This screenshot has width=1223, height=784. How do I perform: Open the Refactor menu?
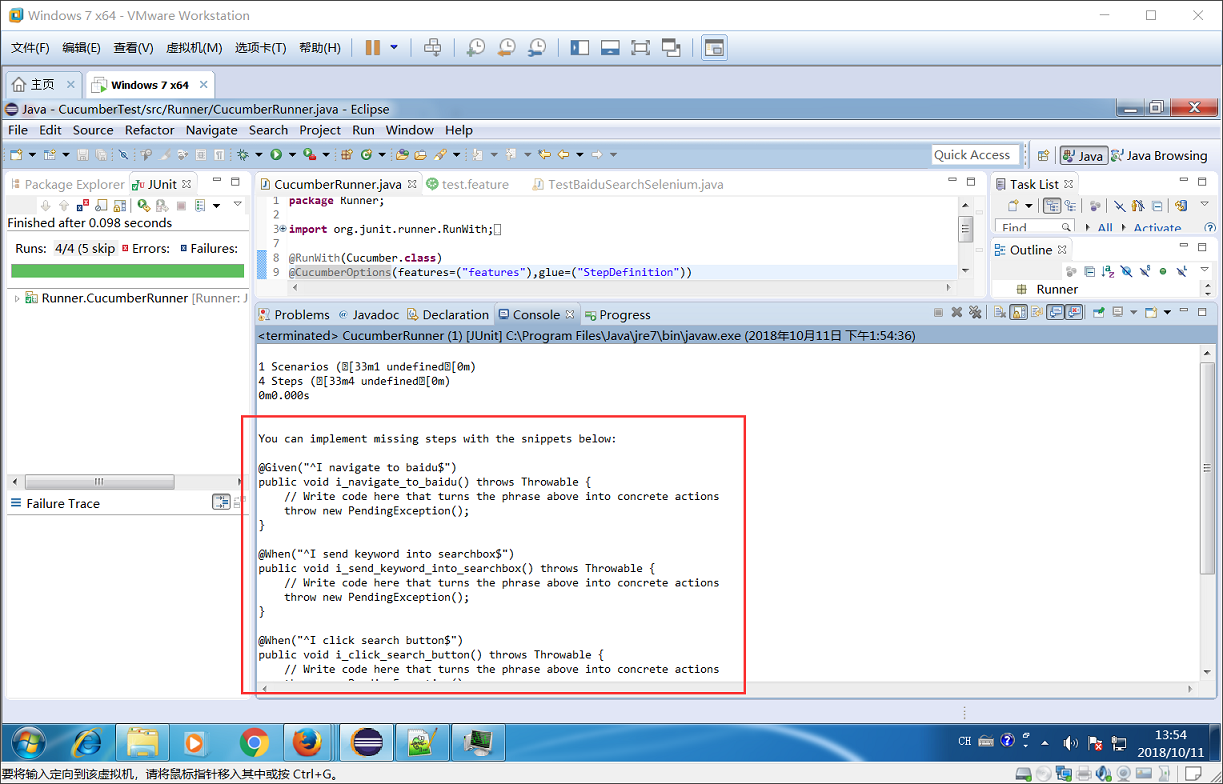click(149, 130)
